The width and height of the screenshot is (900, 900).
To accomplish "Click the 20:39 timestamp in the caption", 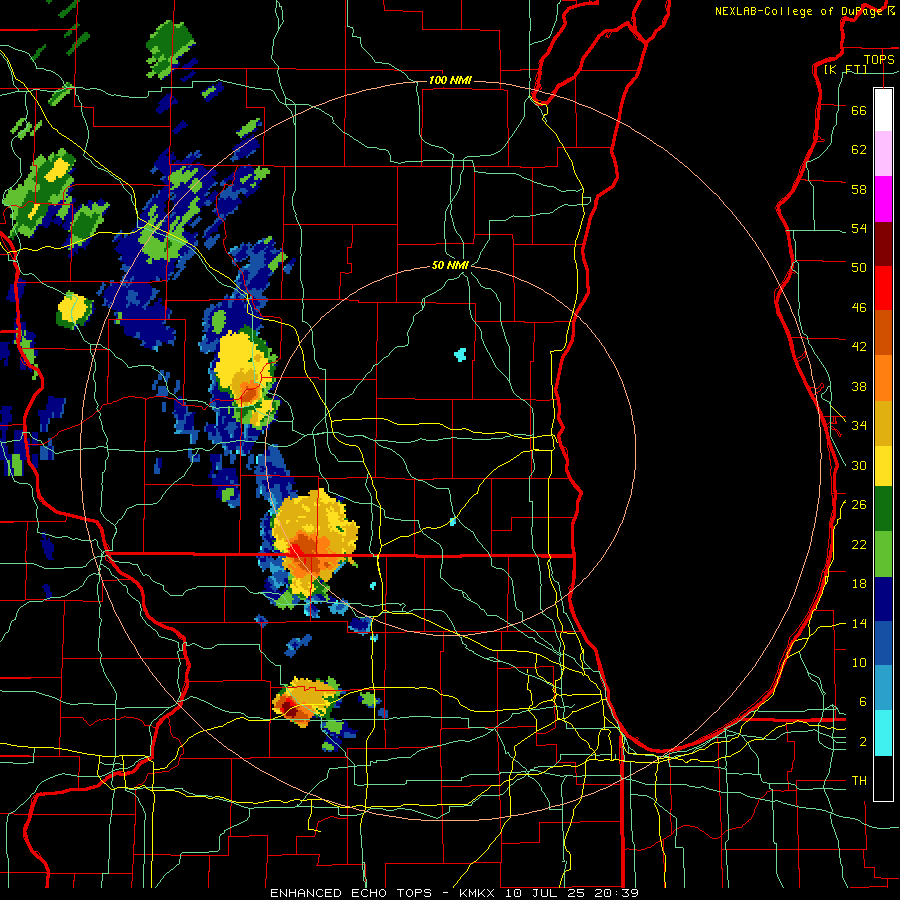I will [617, 893].
